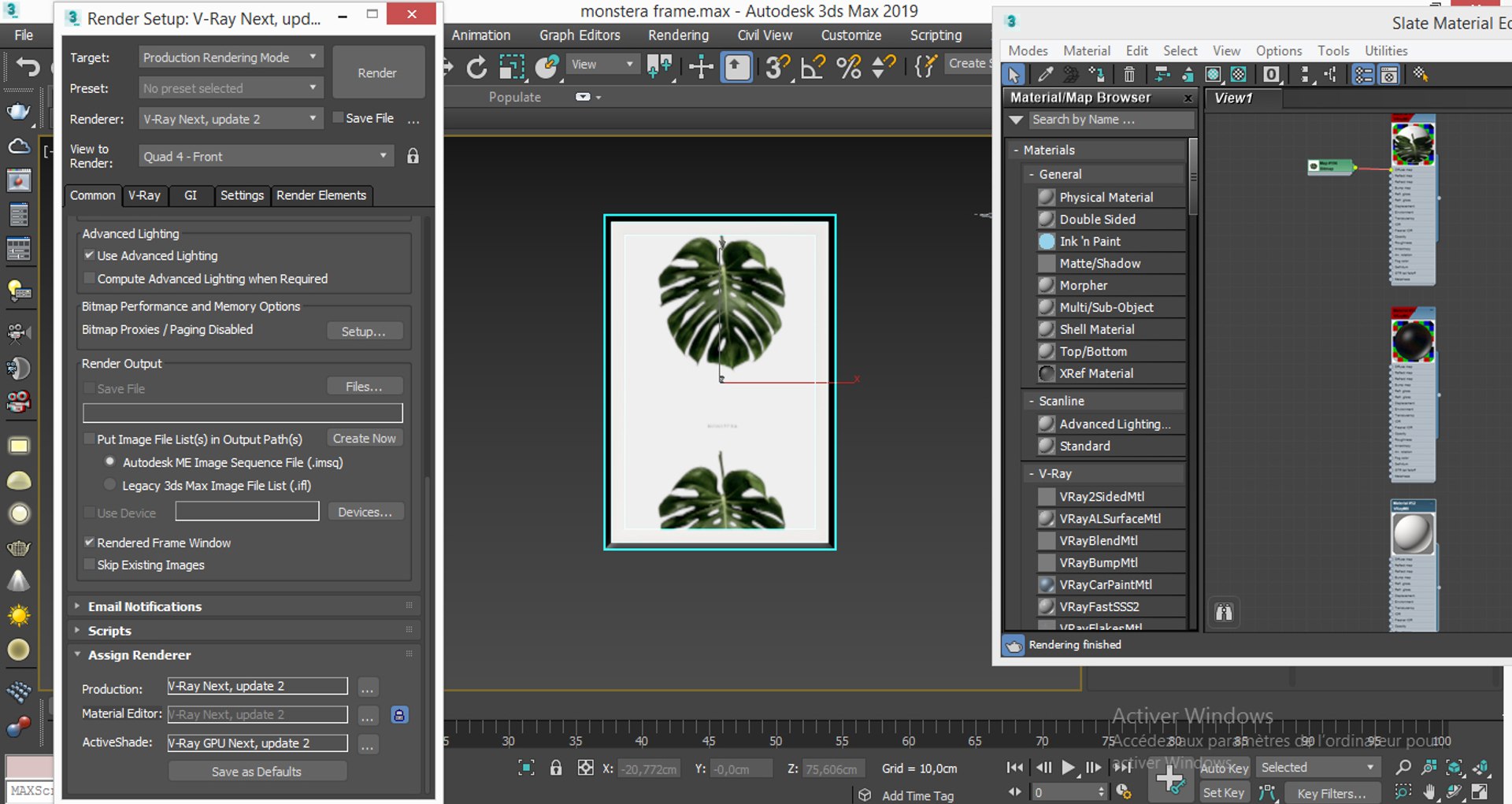This screenshot has height=804, width=1512.
Task: Toggle Rendered Frame Window checkbox
Action: tap(89, 543)
